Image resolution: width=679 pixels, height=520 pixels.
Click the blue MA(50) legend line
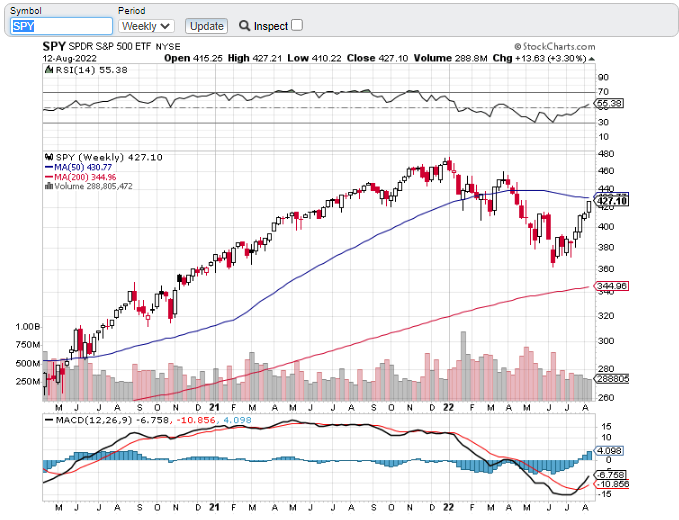coord(46,167)
